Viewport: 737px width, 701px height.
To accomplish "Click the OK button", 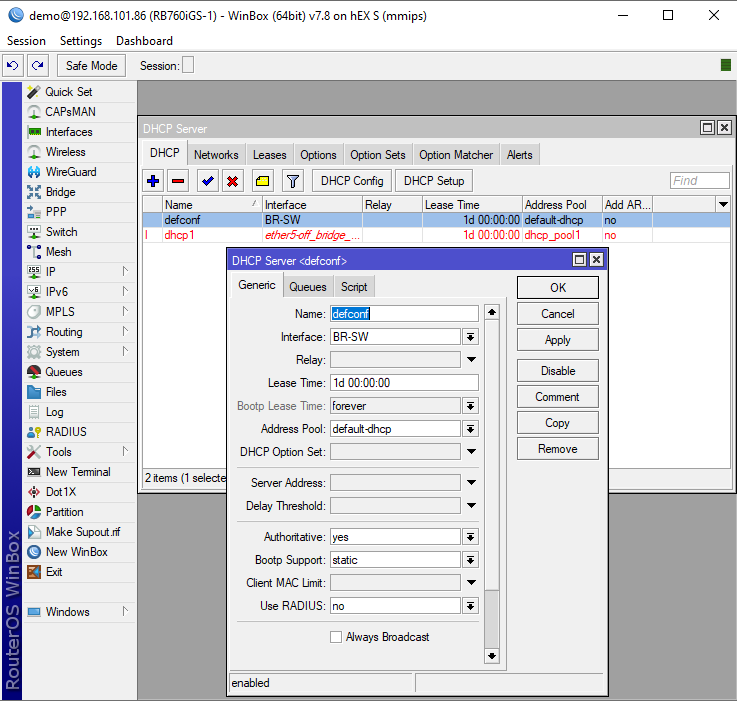I will pyautogui.click(x=558, y=288).
